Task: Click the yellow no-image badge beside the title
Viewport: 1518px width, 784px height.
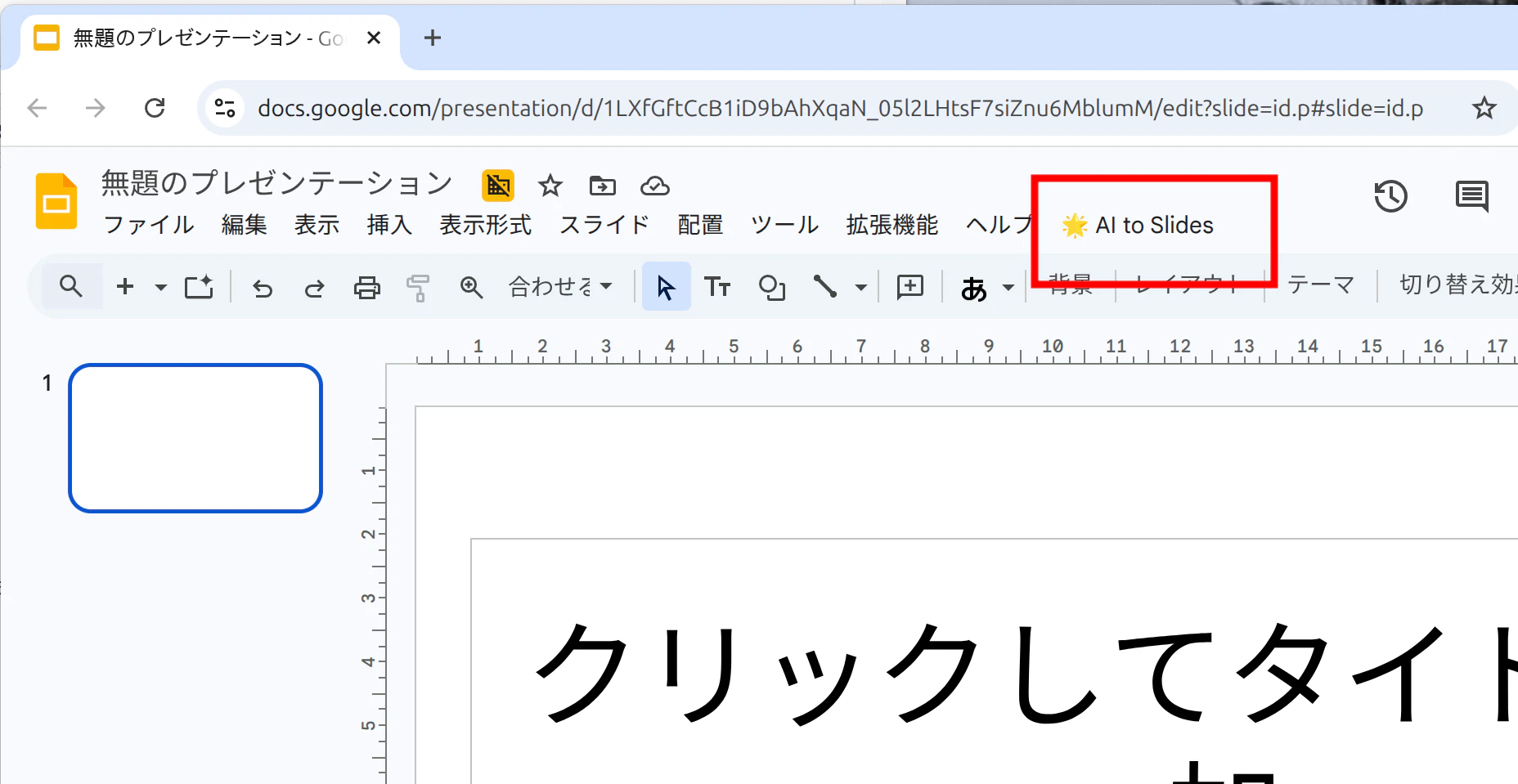Action: click(x=498, y=186)
